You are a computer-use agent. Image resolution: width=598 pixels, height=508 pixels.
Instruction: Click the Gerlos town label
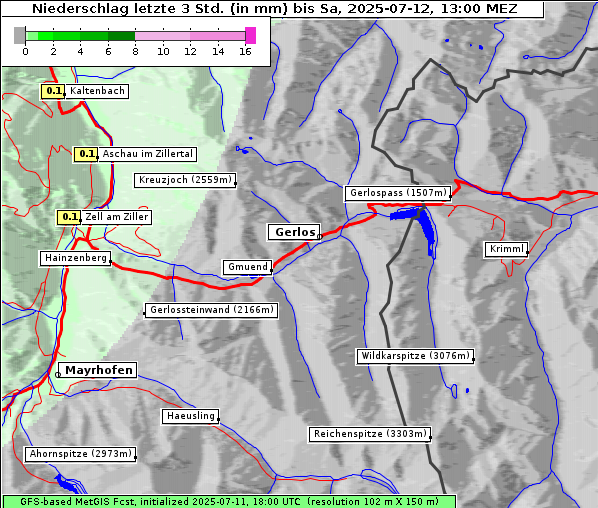294,232
